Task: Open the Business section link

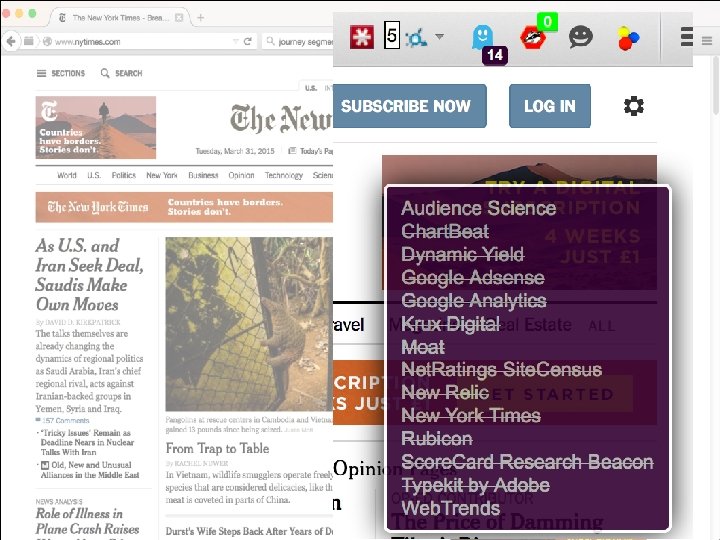Action: [203, 175]
